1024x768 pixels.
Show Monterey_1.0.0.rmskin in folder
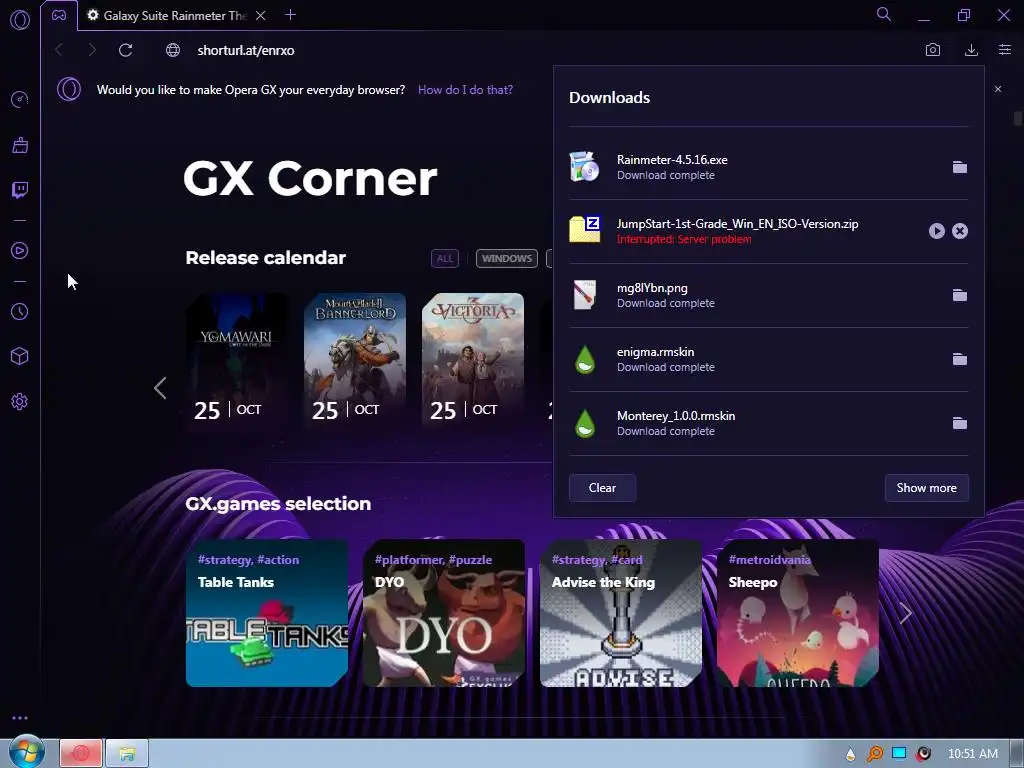959,423
